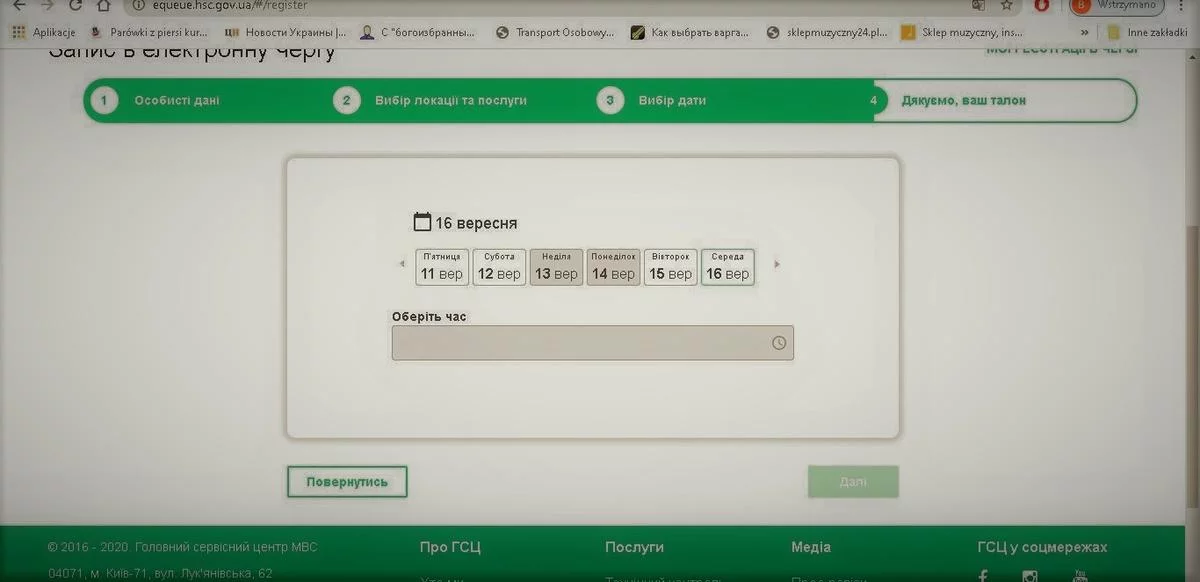Open the Instagram icon in the footer
1200x582 pixels.
(1030, 576)
